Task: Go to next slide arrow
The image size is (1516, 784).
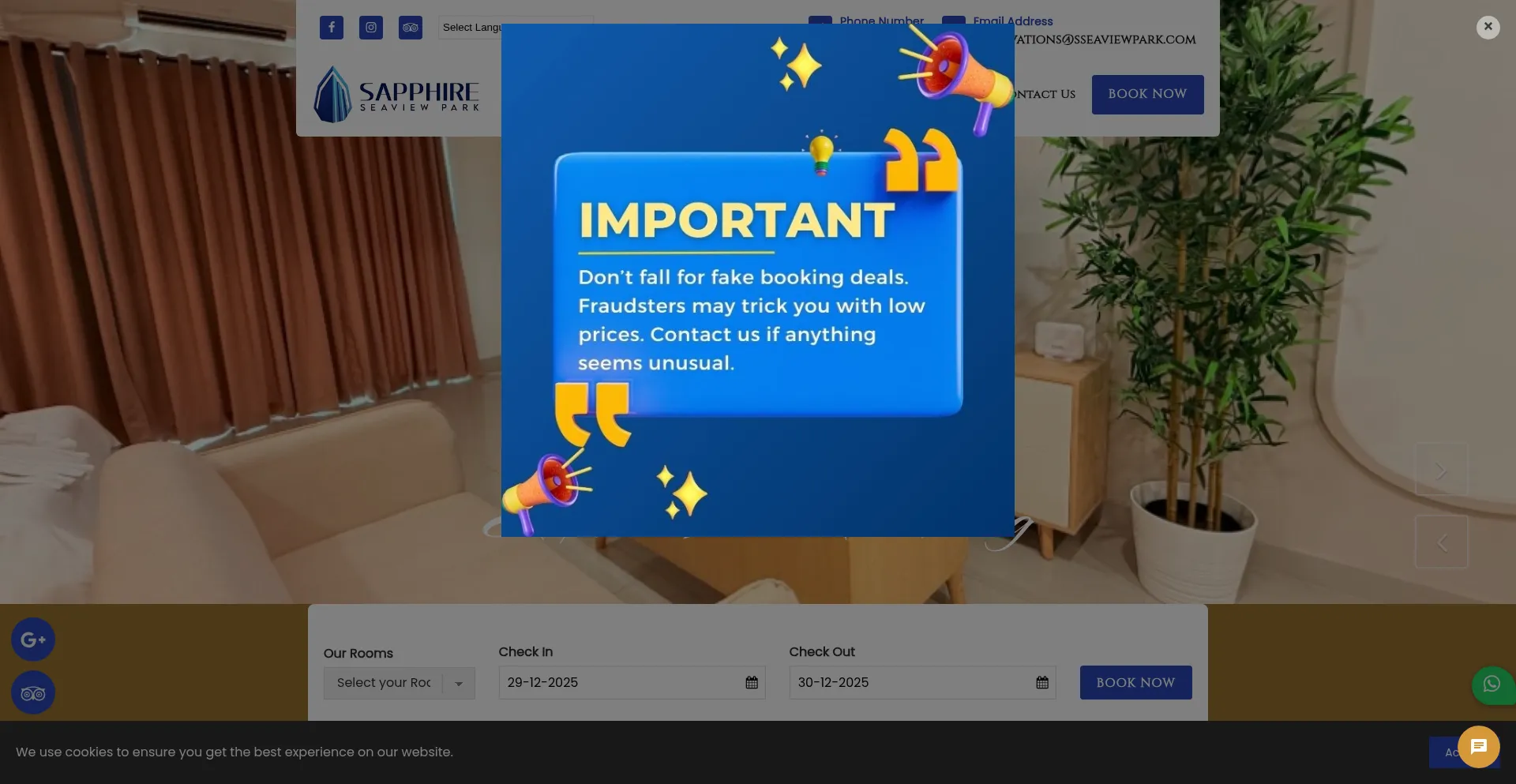Action: (1442, 470)
